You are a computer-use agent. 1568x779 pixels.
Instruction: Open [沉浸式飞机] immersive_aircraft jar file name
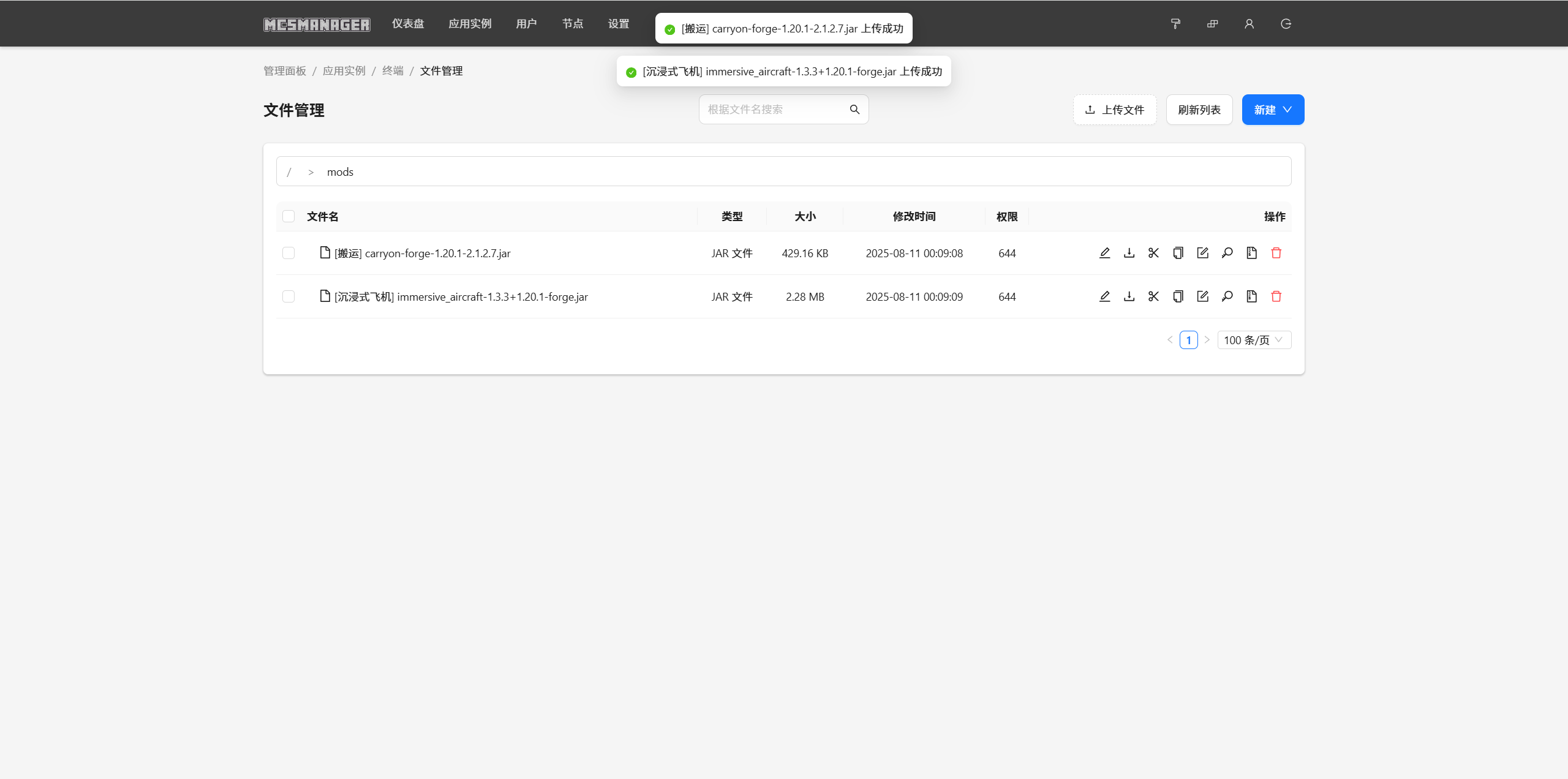pos(461,297)
